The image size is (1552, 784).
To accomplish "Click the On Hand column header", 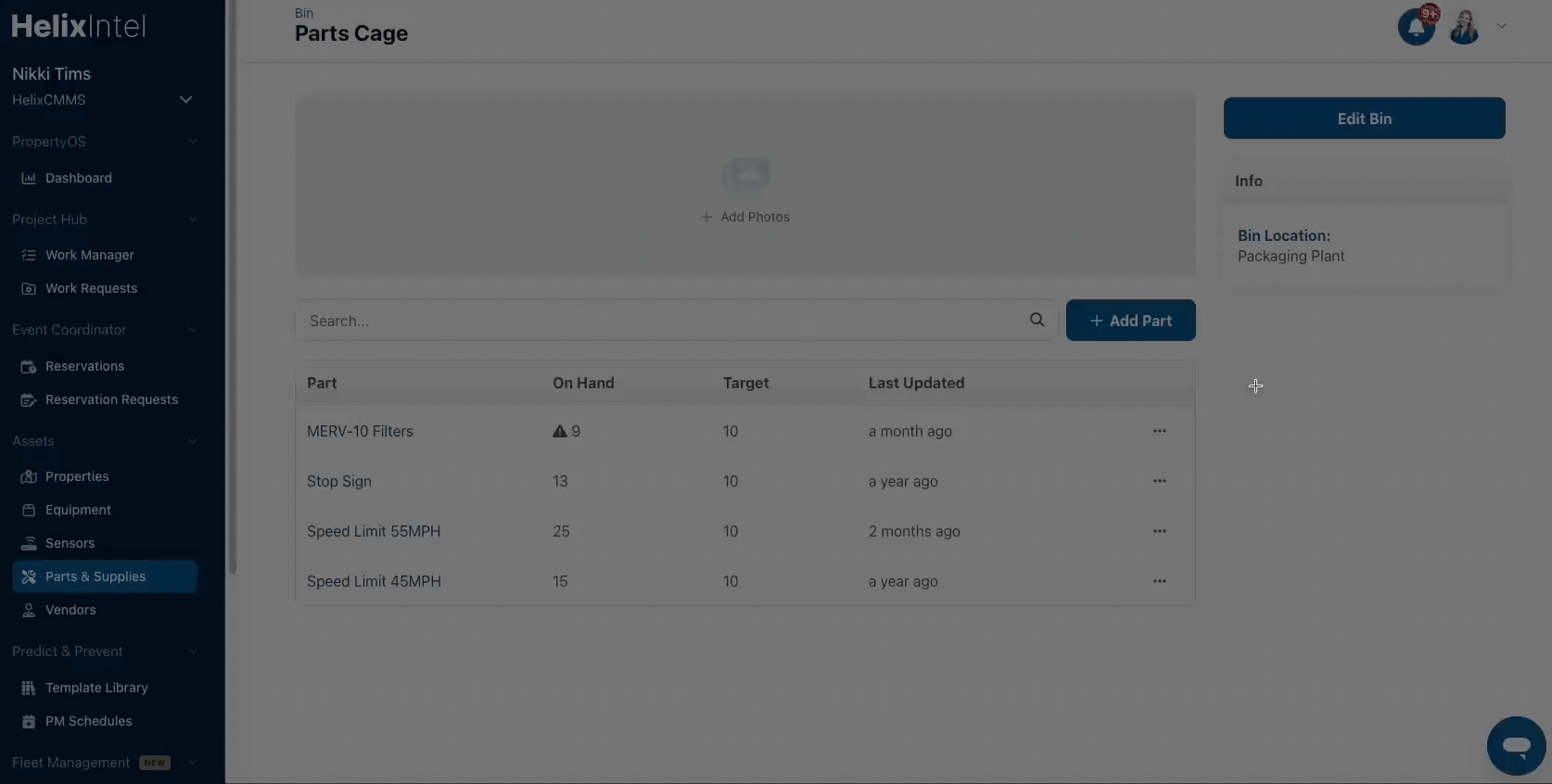I will pyautogui.click(x=583, y=383).
